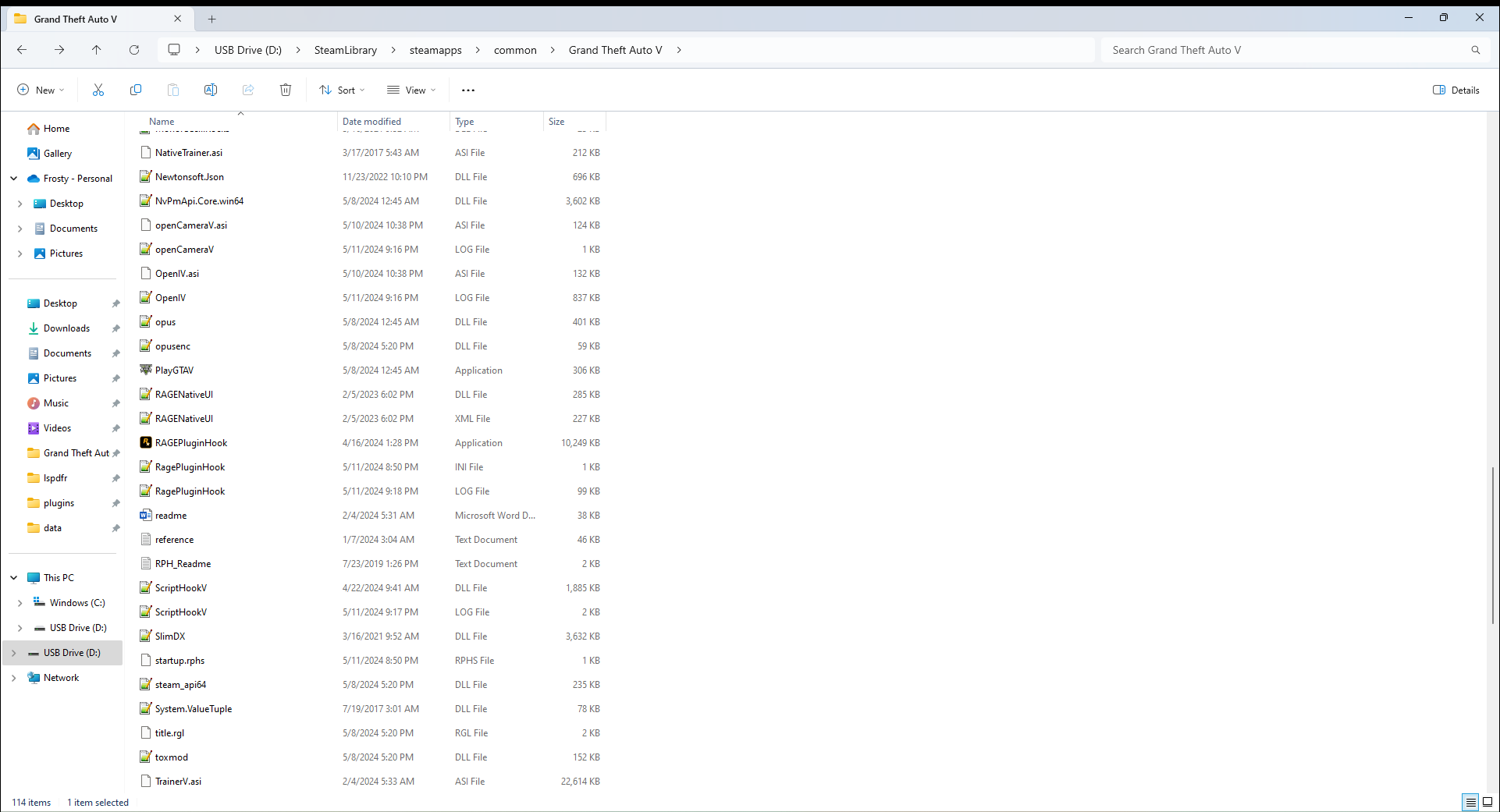Sort by Type column header
Screen dimensions: 1500x812
(464, 122)
